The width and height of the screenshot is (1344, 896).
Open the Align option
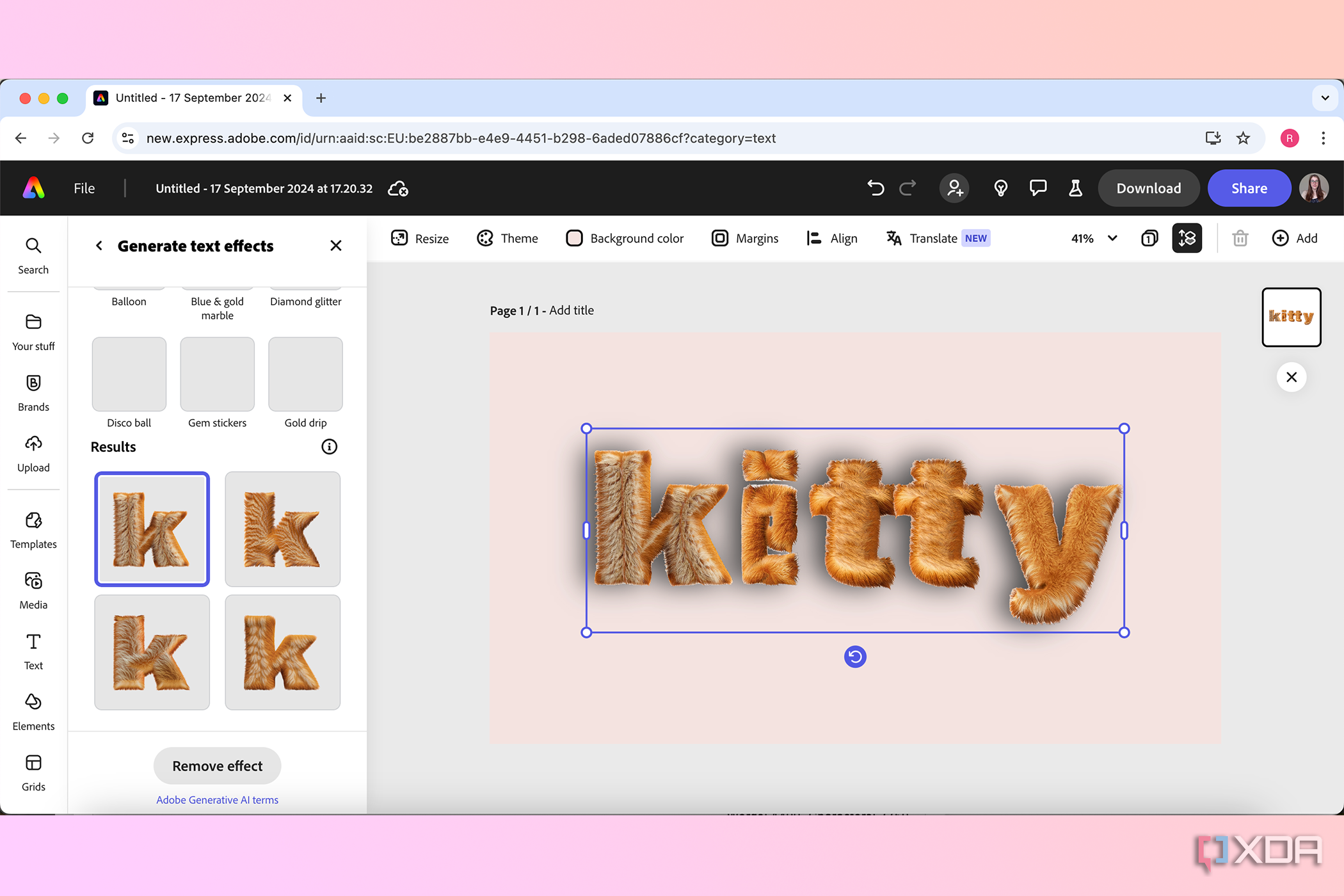pos(832,238)
